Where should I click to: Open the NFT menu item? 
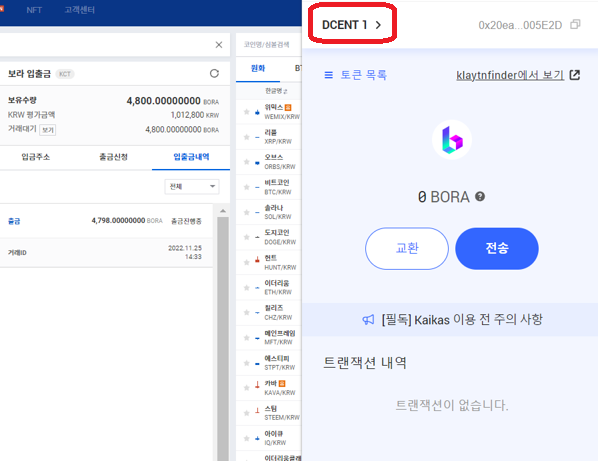tap(34, 10)
